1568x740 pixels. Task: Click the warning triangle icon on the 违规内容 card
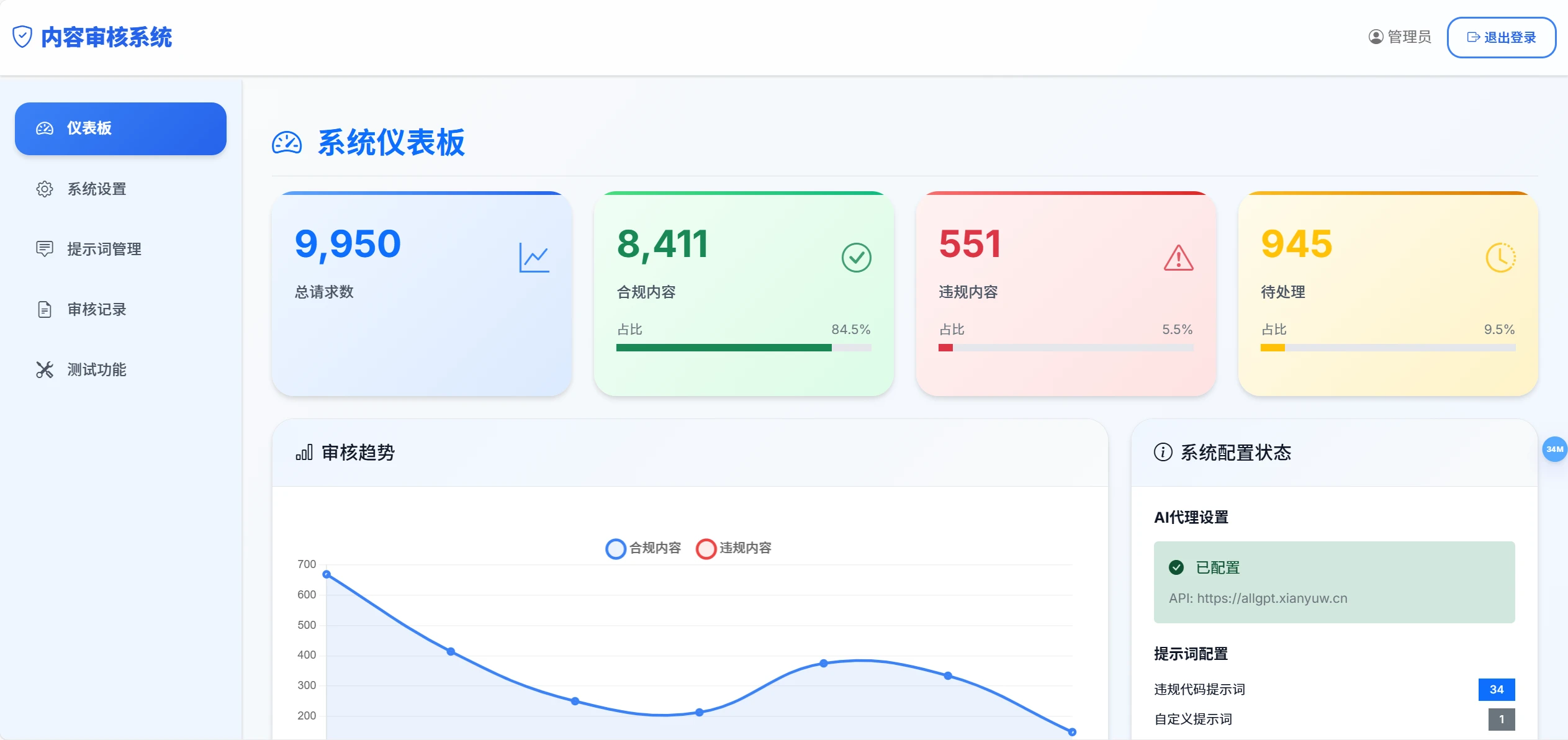[1178, 259]
